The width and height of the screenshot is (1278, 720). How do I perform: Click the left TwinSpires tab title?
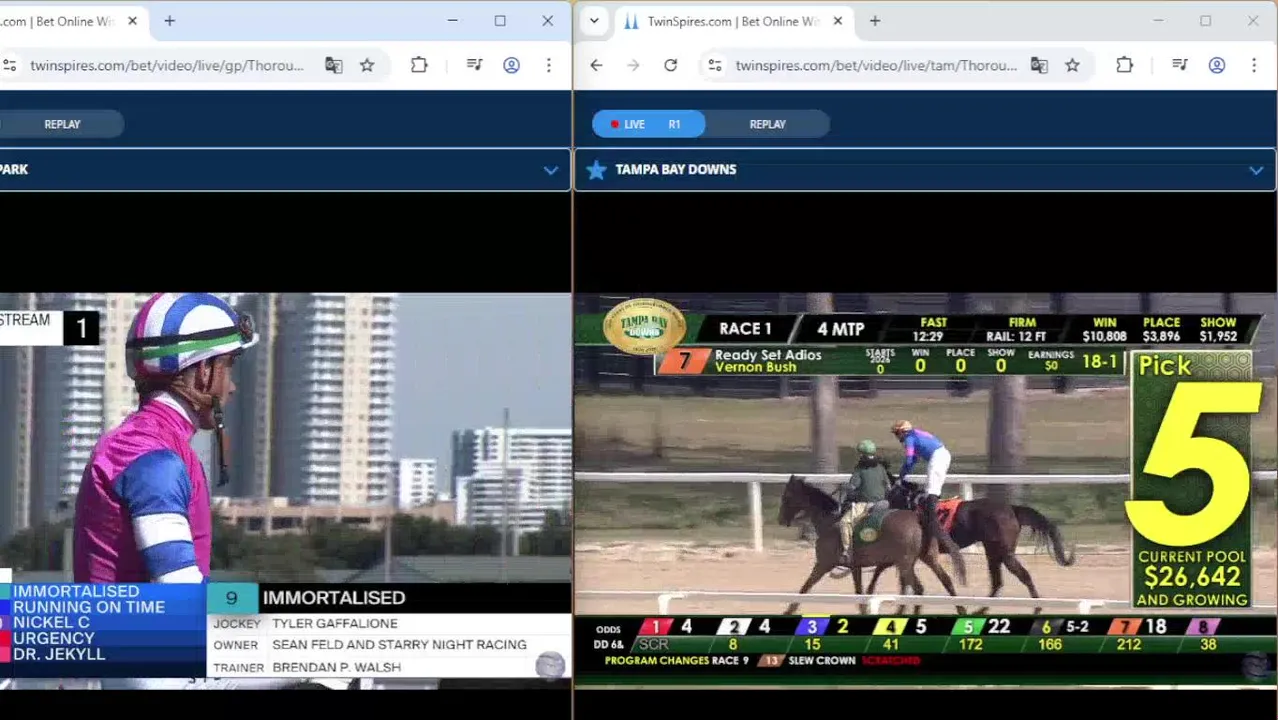click(x=58, y=21)
